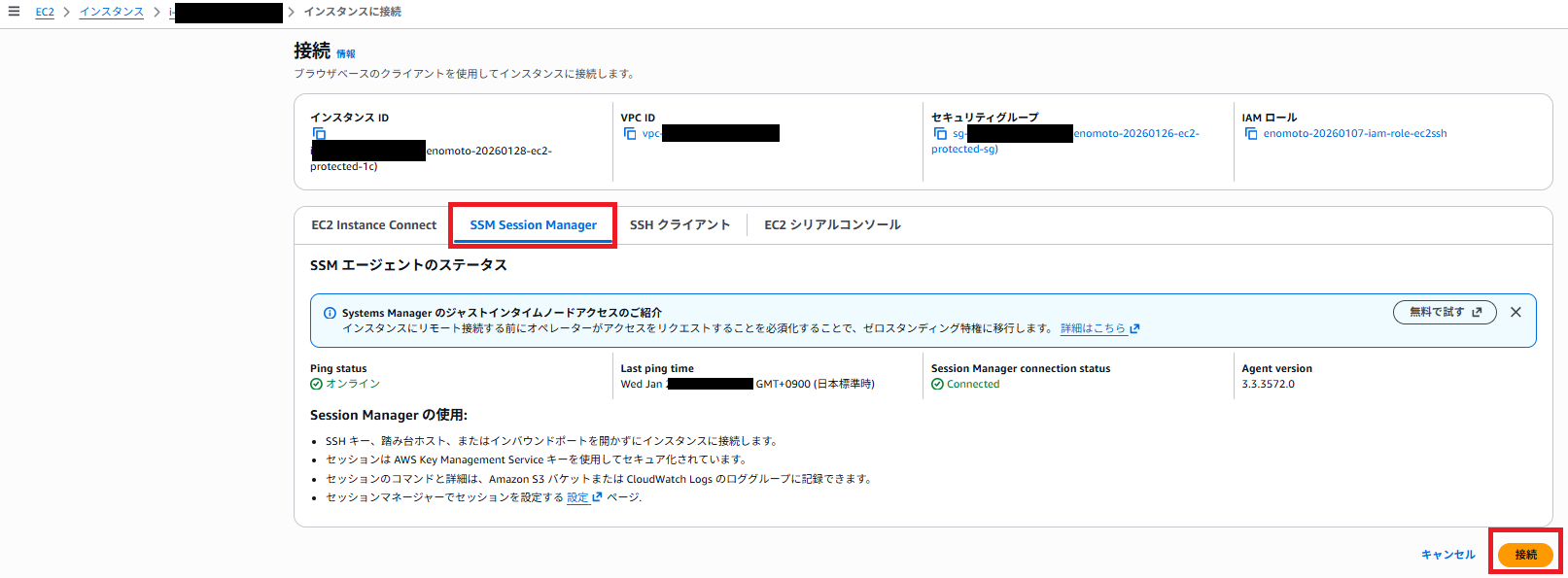Click the キャンセル button
1568x578 pixels.
tap(1447, 555)
